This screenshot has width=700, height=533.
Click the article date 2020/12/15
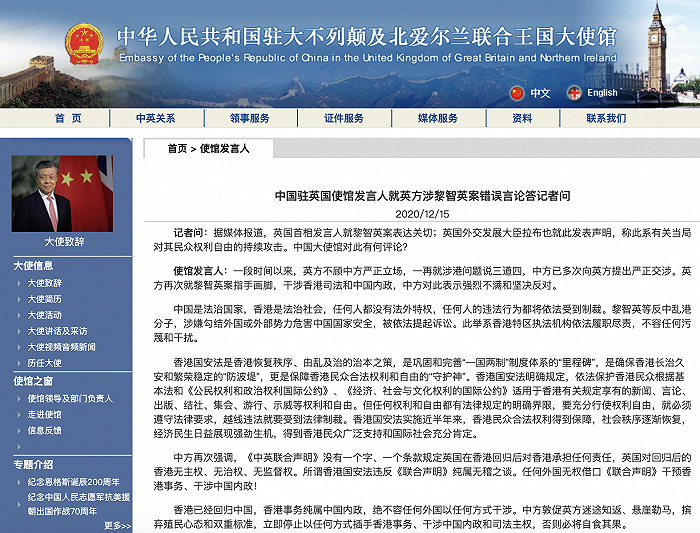point(422,214)
